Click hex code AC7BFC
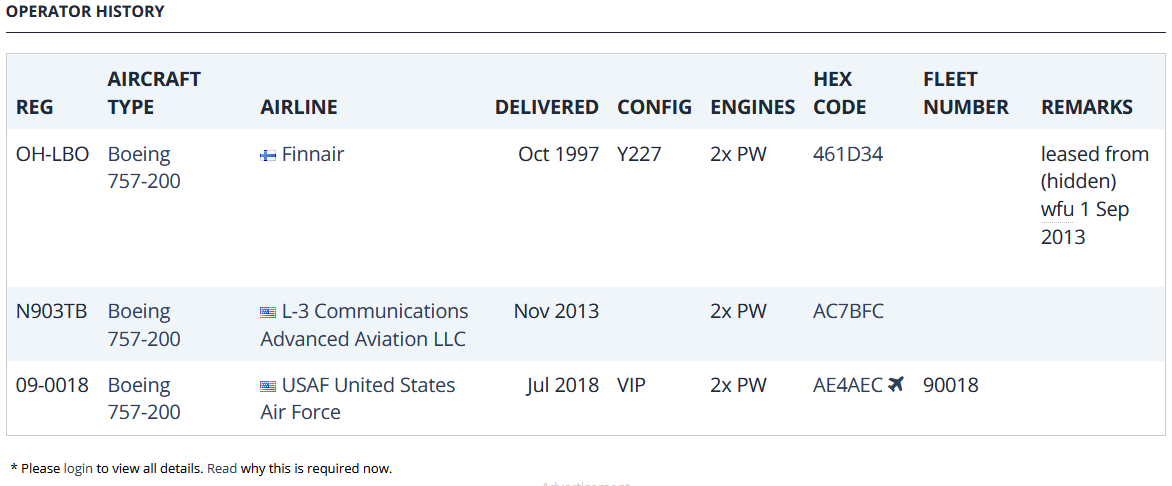The width and height of the screenshot is (1172, 486). click(x=848, y=310)
